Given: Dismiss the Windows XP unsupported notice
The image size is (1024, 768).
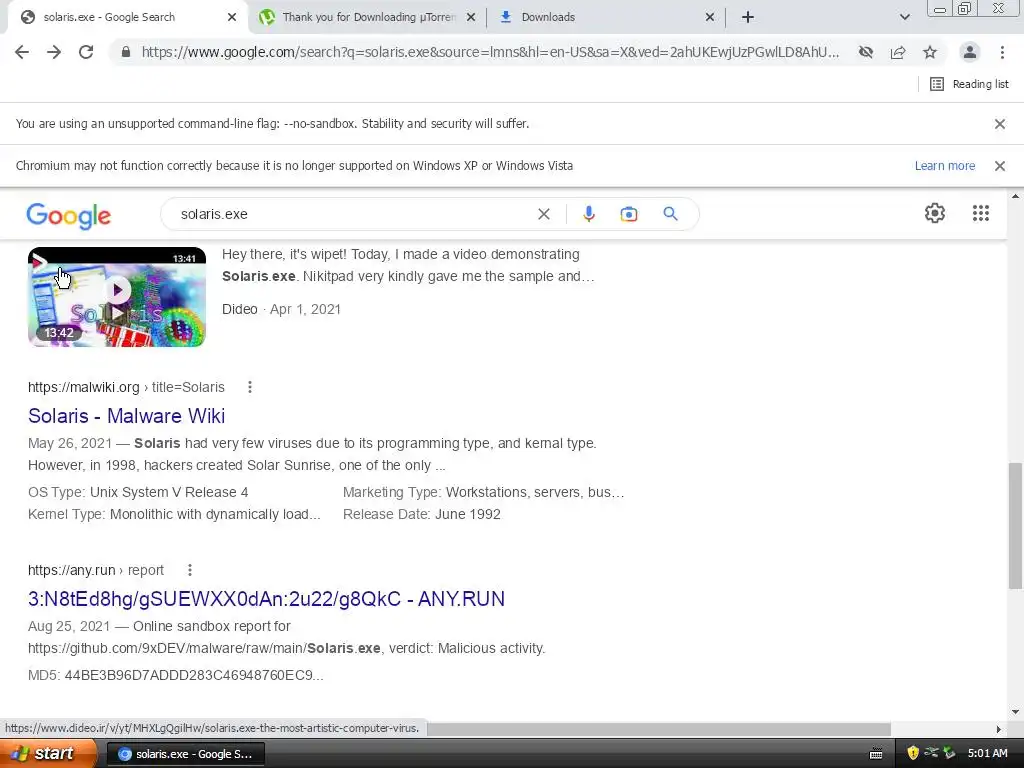Looking at the screenshot, I should (x=1000, y=166).
